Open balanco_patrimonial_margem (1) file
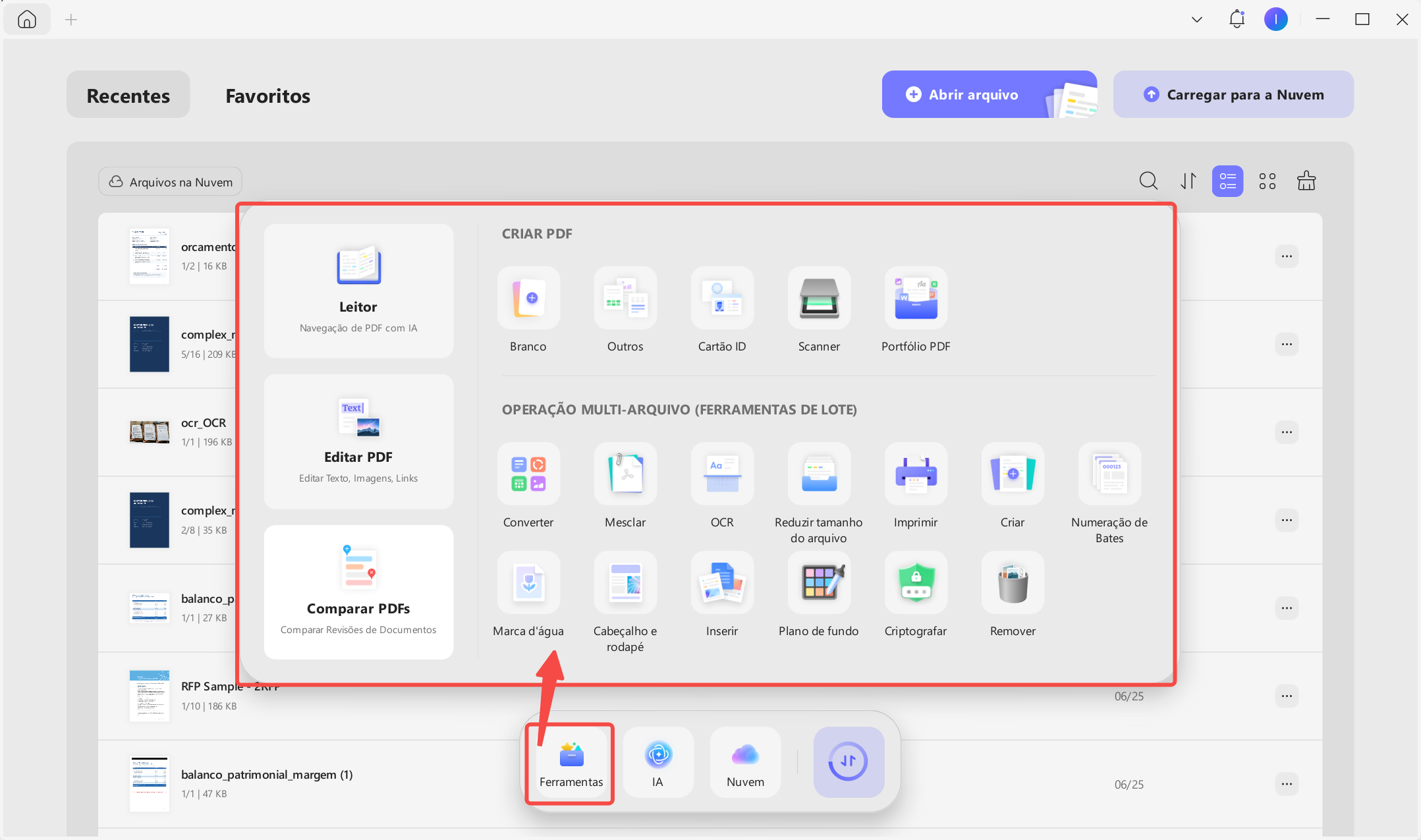This screenshot has width=1421, height=840. [x=150, y=784]
